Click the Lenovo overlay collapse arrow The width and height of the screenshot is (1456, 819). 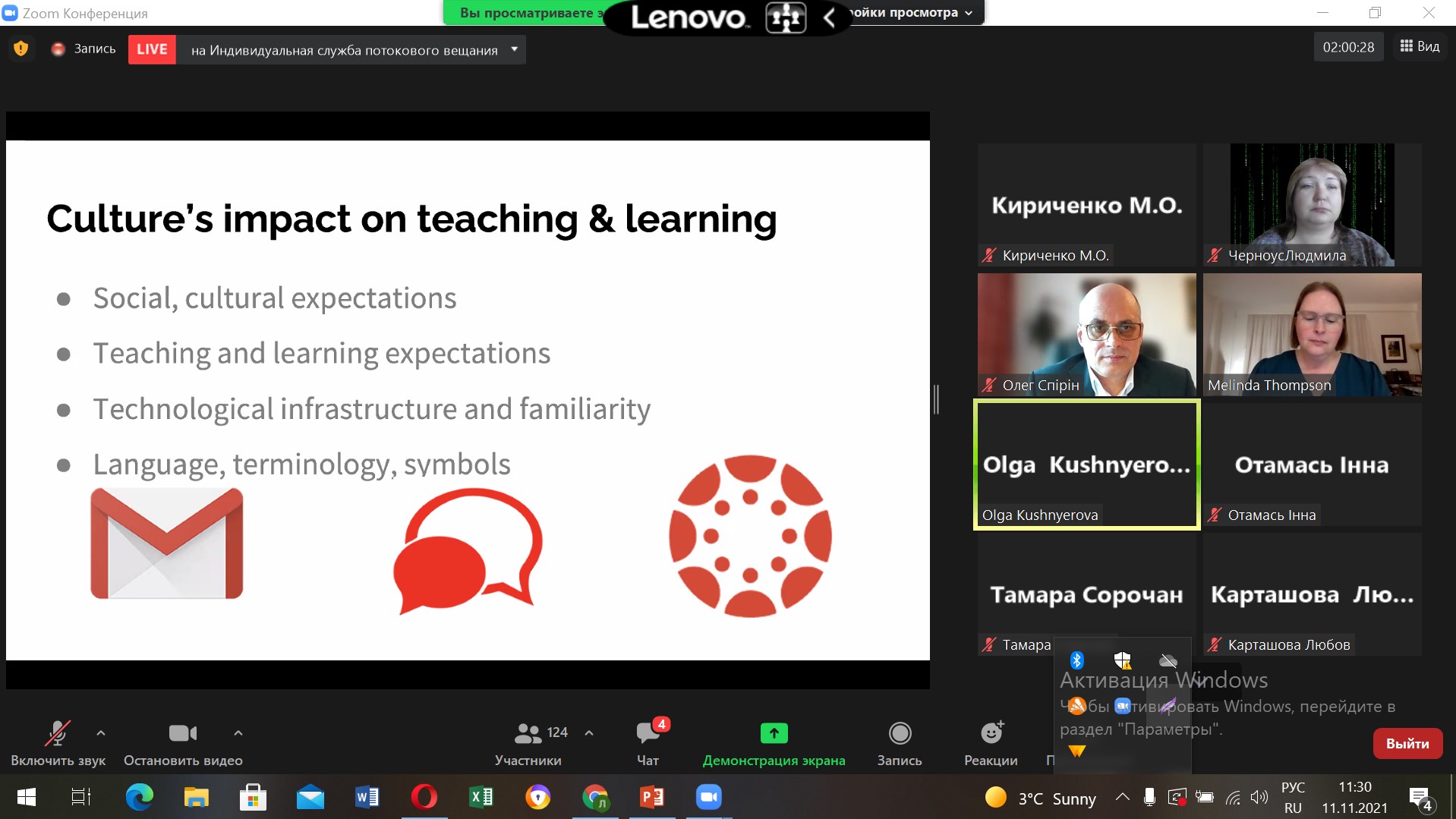[829, 17]
